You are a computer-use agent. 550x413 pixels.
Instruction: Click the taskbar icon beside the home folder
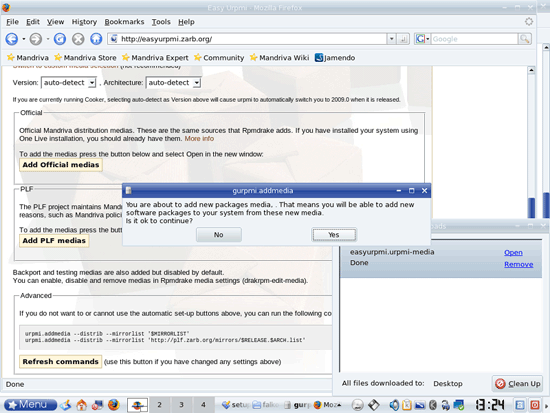tap(97, 405)
